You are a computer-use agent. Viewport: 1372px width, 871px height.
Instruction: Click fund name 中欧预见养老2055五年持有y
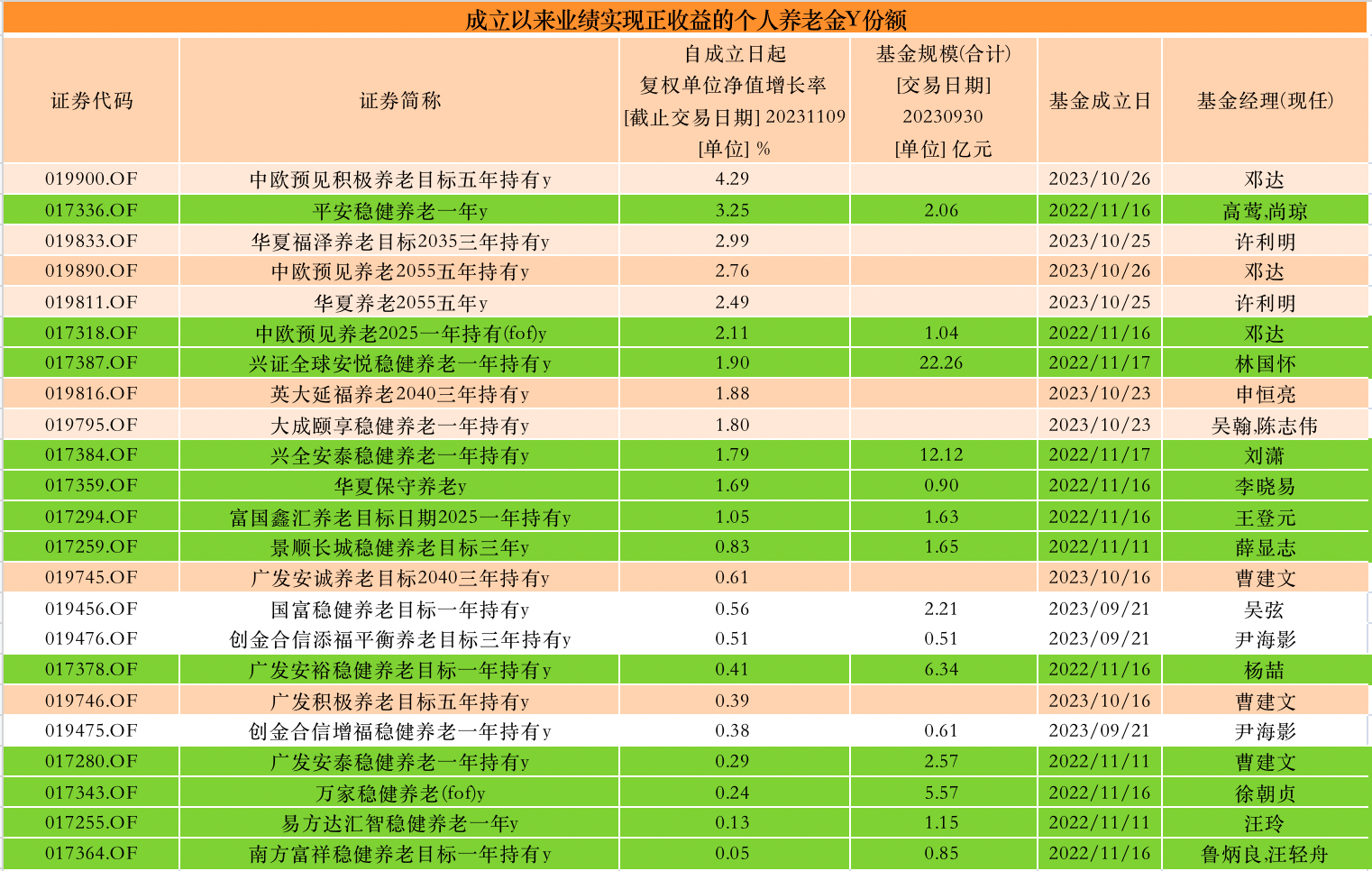pyautogui.click(x=400, y=271)
